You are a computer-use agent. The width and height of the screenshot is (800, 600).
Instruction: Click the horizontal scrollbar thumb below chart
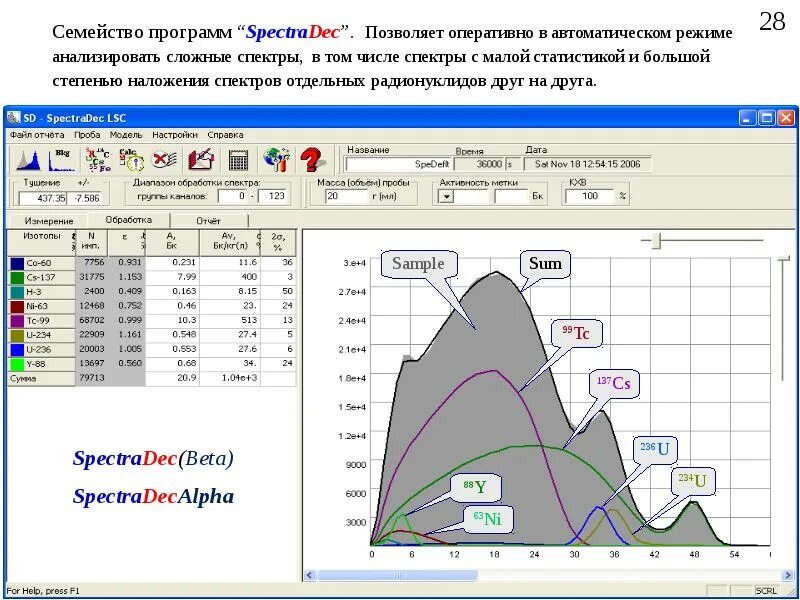click(x=397, y=576)
